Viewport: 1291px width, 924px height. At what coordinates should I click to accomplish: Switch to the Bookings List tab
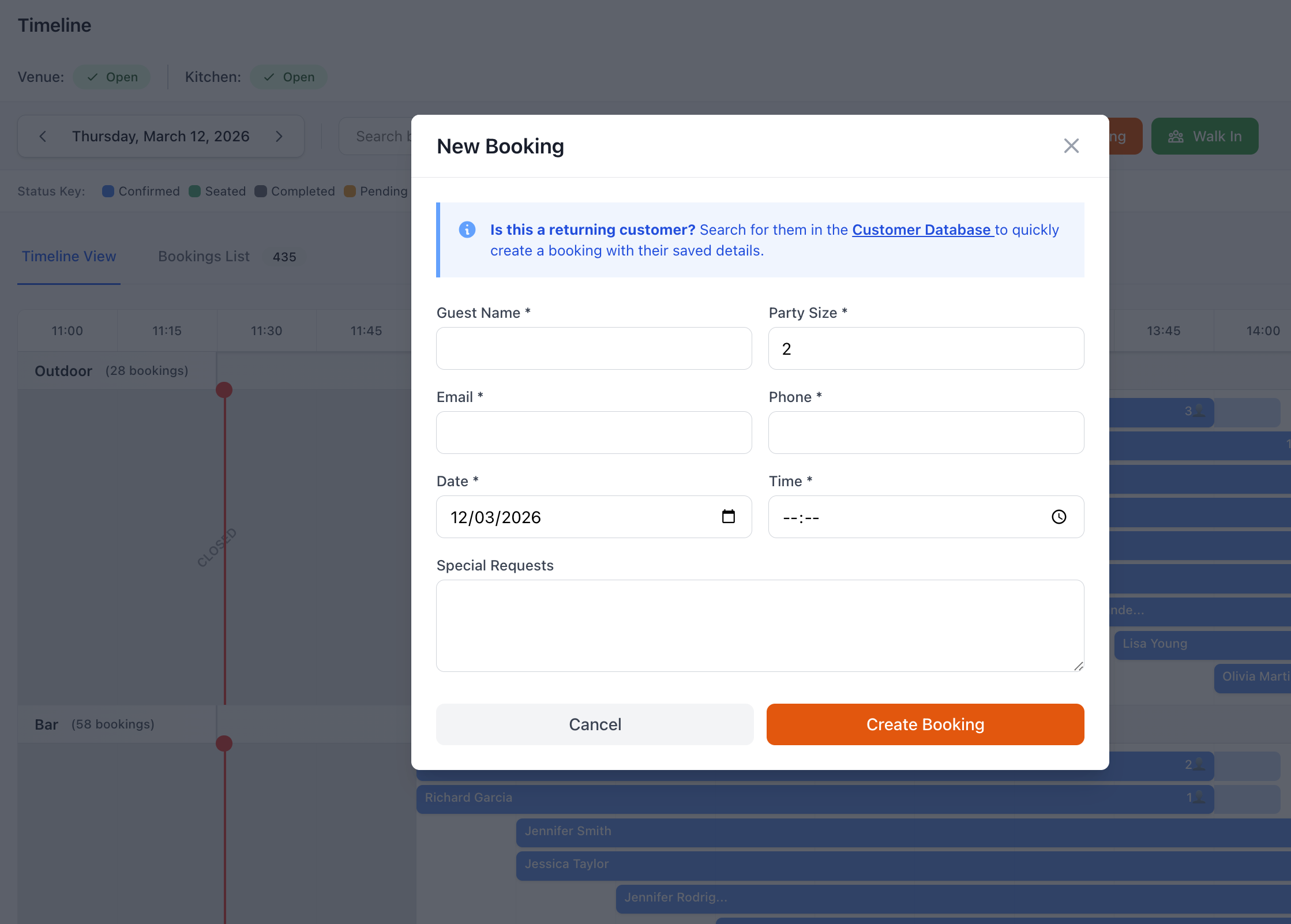tap(203, 257)
